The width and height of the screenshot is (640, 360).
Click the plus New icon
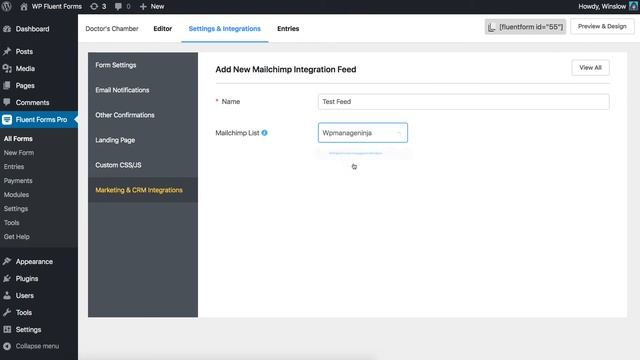point(143,7)
